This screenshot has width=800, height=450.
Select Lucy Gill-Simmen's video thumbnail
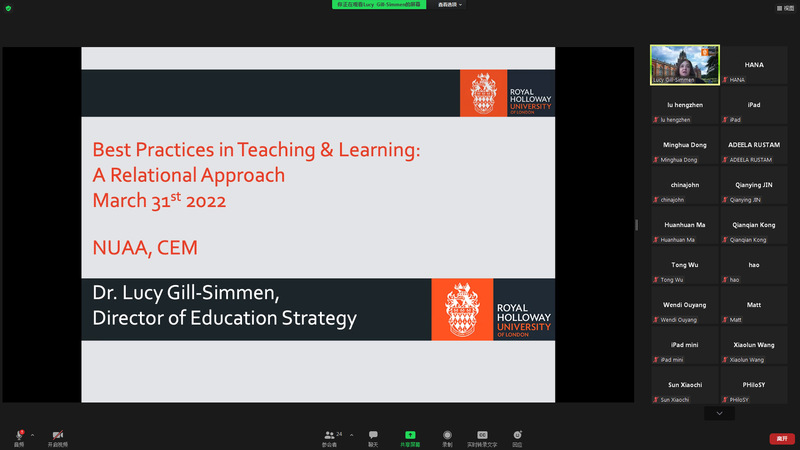tap(684, 64)
